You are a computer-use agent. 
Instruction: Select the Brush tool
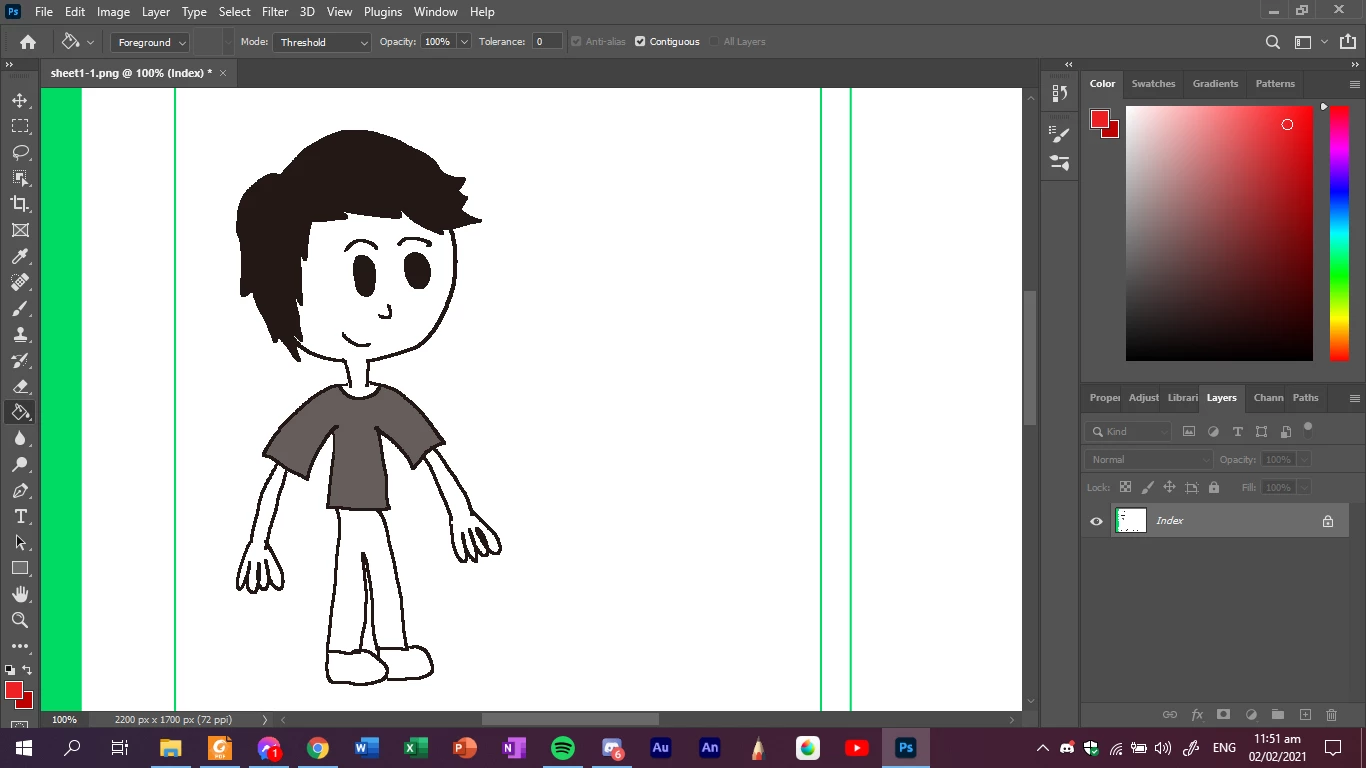[x=20, y=308]
